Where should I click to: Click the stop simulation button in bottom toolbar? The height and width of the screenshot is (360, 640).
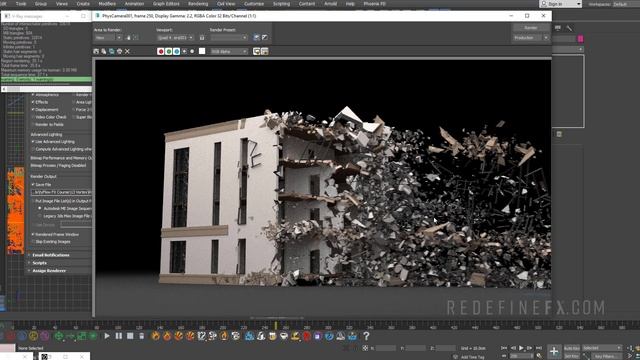[130, 336]
